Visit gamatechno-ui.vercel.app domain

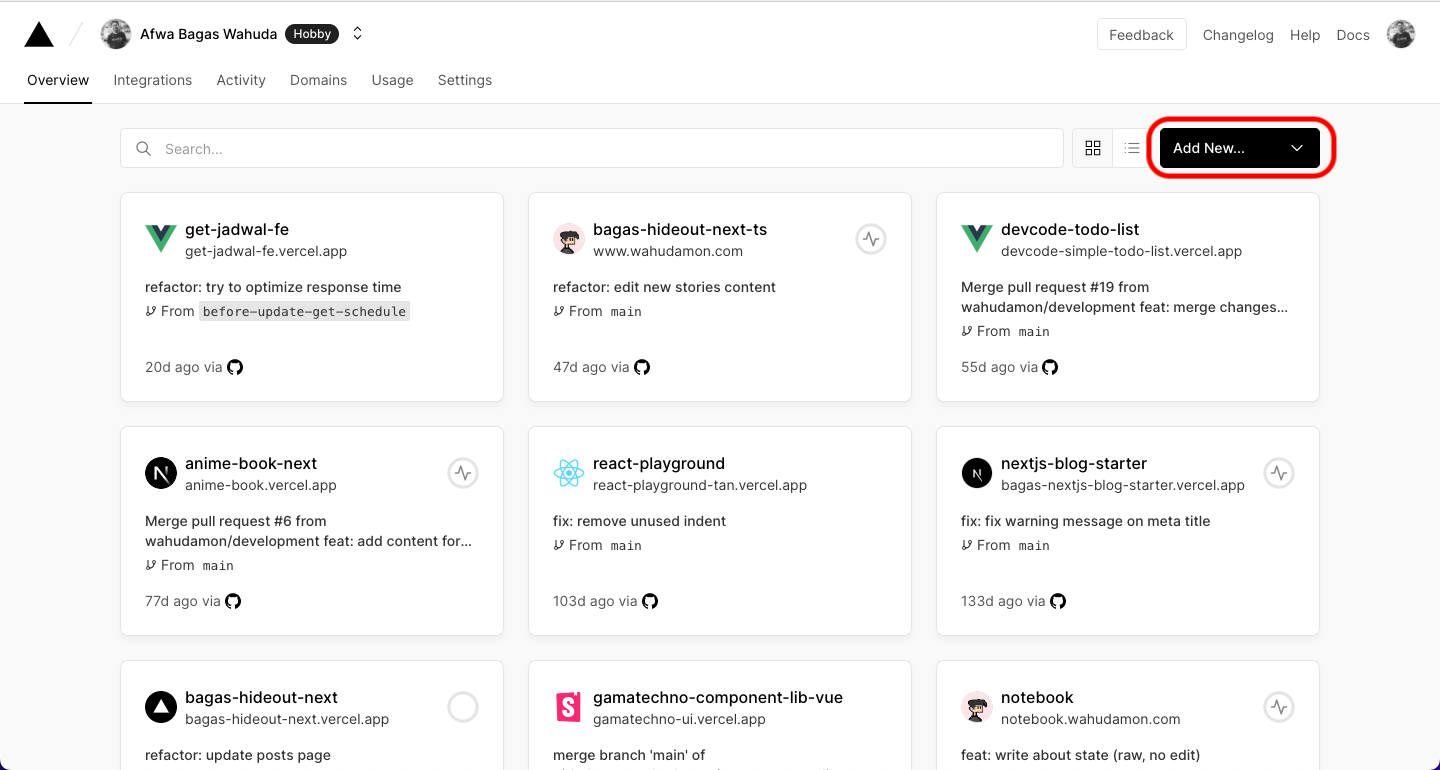679,719
